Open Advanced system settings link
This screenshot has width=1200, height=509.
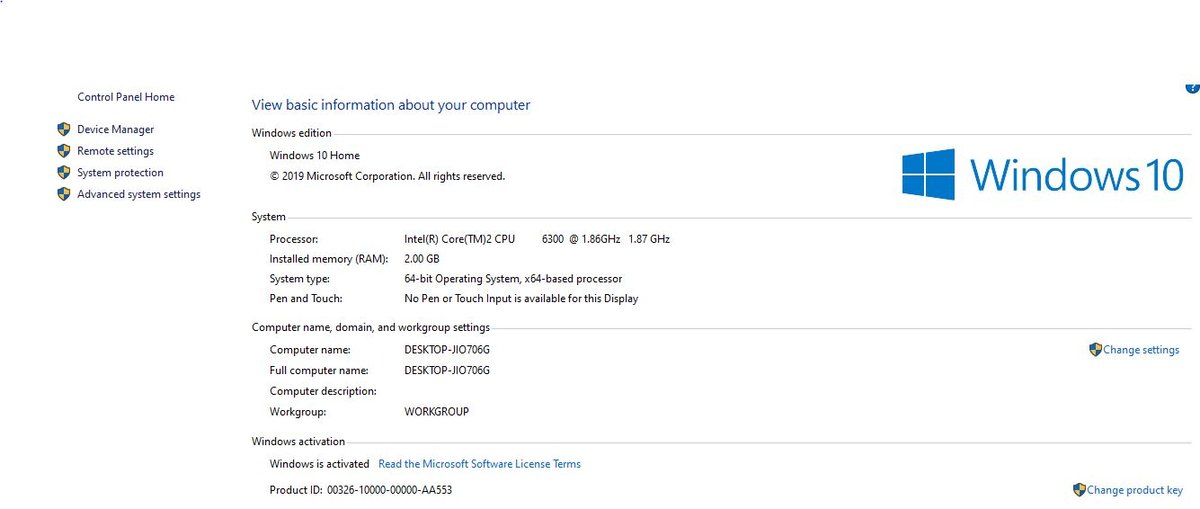click(139, 194)
